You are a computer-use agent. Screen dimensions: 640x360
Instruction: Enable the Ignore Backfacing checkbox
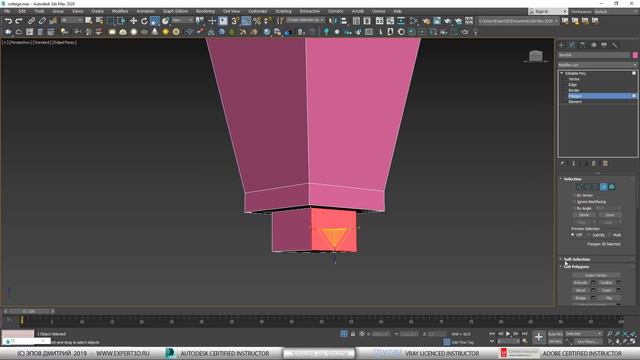click(574, 202)
